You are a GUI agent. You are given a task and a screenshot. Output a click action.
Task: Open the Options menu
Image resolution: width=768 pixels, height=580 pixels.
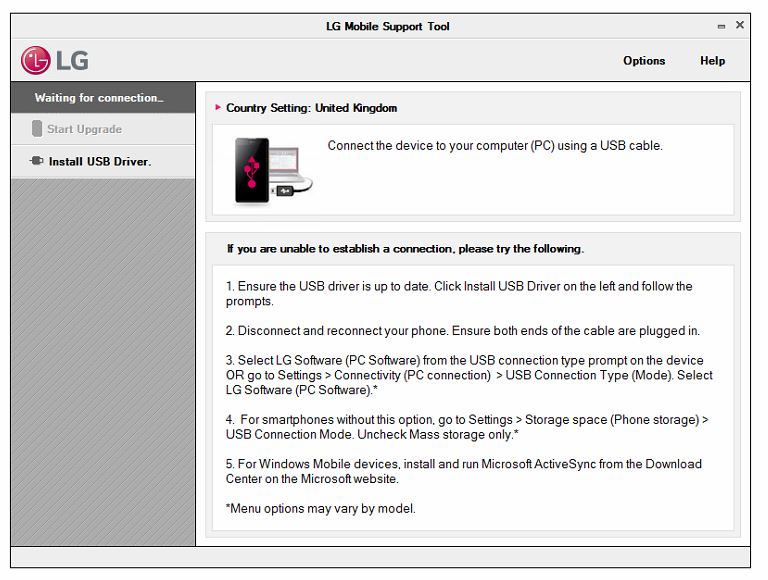tap(644, 61)
